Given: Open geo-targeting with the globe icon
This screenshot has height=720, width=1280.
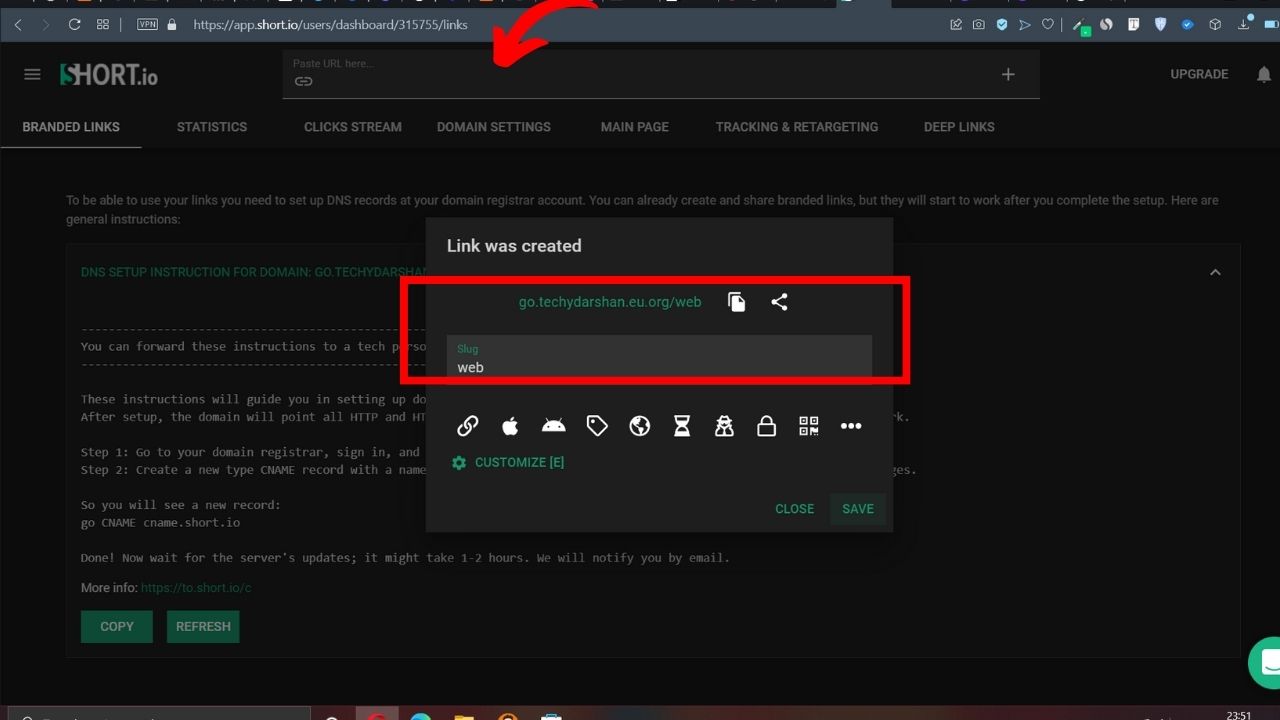Looking at the screenshot, I should (640, 426).
